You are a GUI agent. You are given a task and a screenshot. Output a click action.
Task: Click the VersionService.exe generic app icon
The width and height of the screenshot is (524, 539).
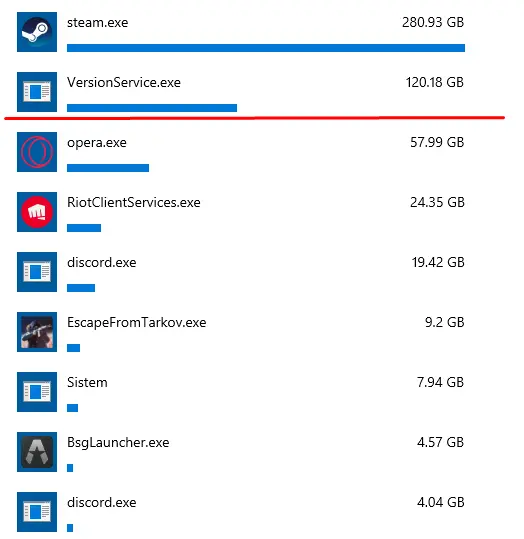tap(37, 92)
